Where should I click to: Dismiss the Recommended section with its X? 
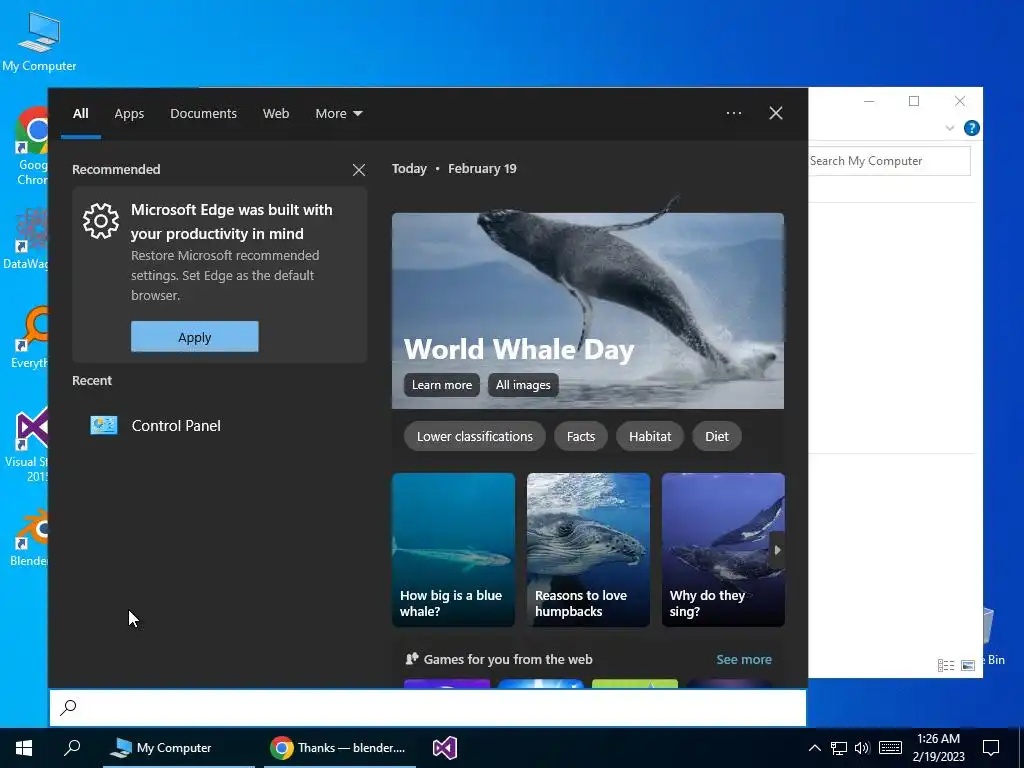(x=359, y=170)
